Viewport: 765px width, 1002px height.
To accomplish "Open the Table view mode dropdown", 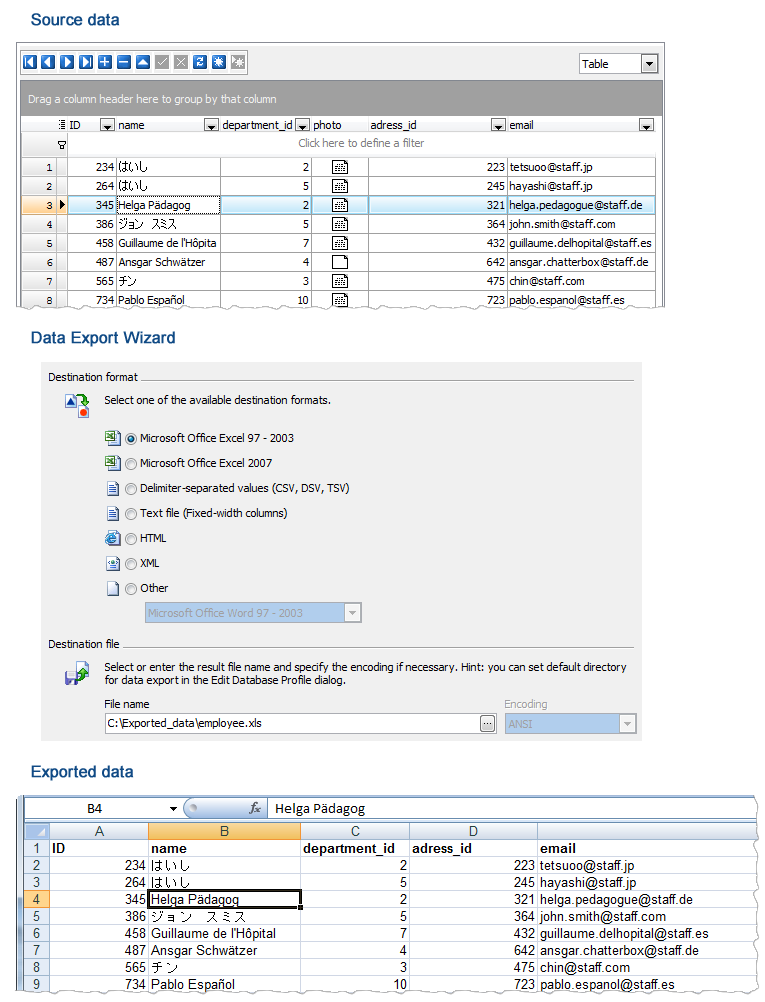I will point(649,64).
